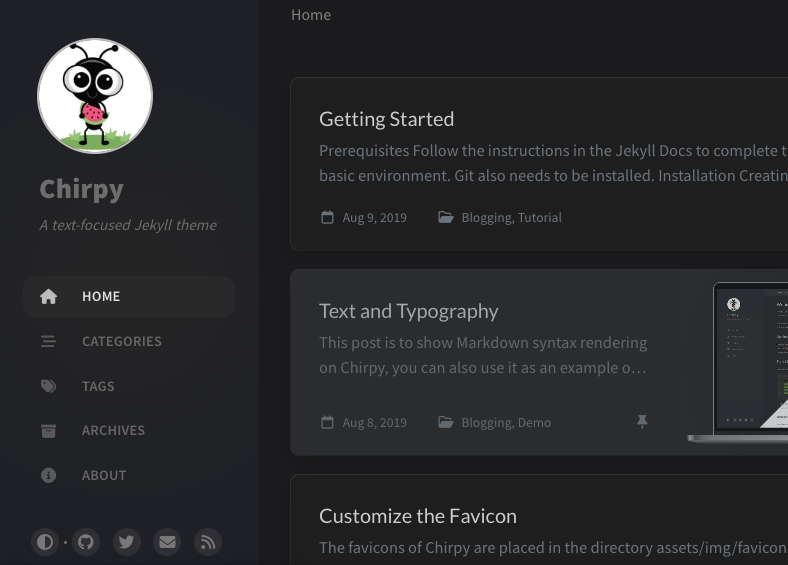Click the Blogging, Tutorial categories text
The image size is (788, 565).
512,218
